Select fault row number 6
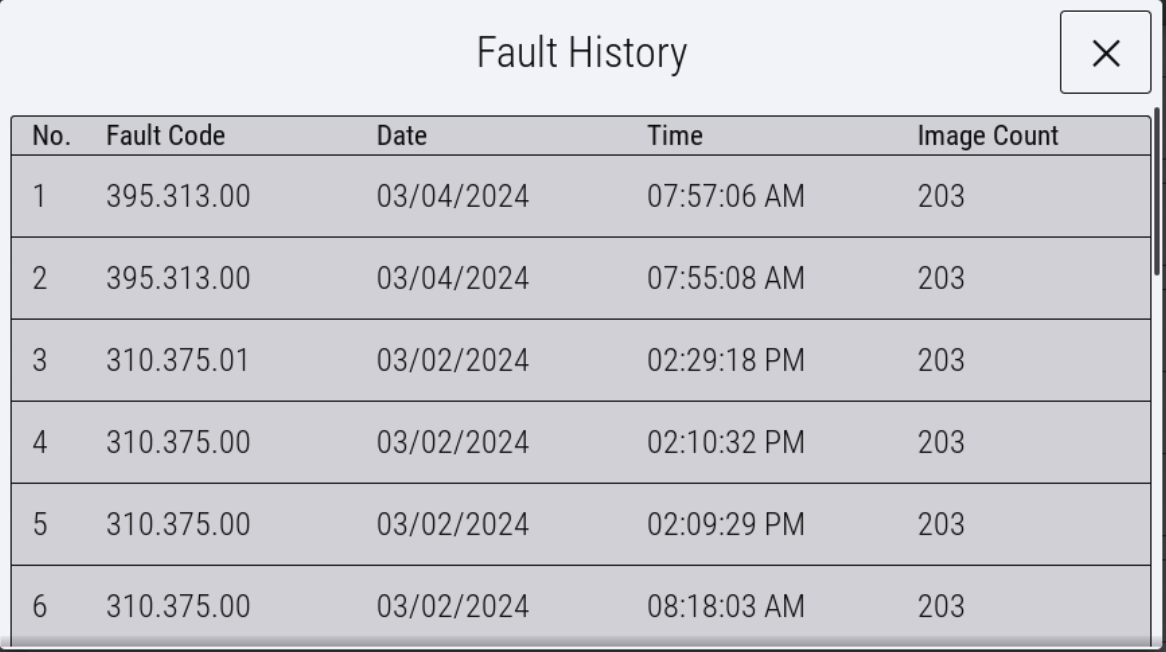Image resolution: width=1166 pixels, height=652 pixels. coord(580,606)
